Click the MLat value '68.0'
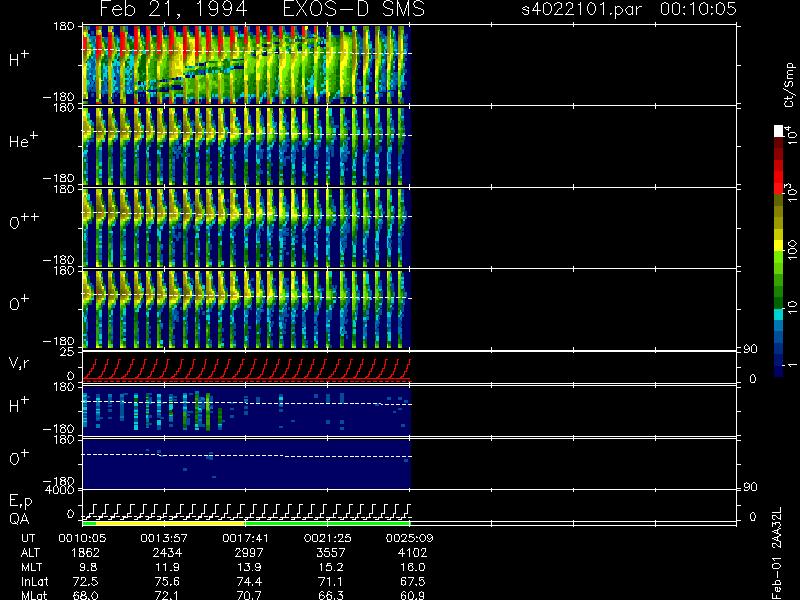Image resolution: width=800 pixels, height=600 pixels. 86,595
